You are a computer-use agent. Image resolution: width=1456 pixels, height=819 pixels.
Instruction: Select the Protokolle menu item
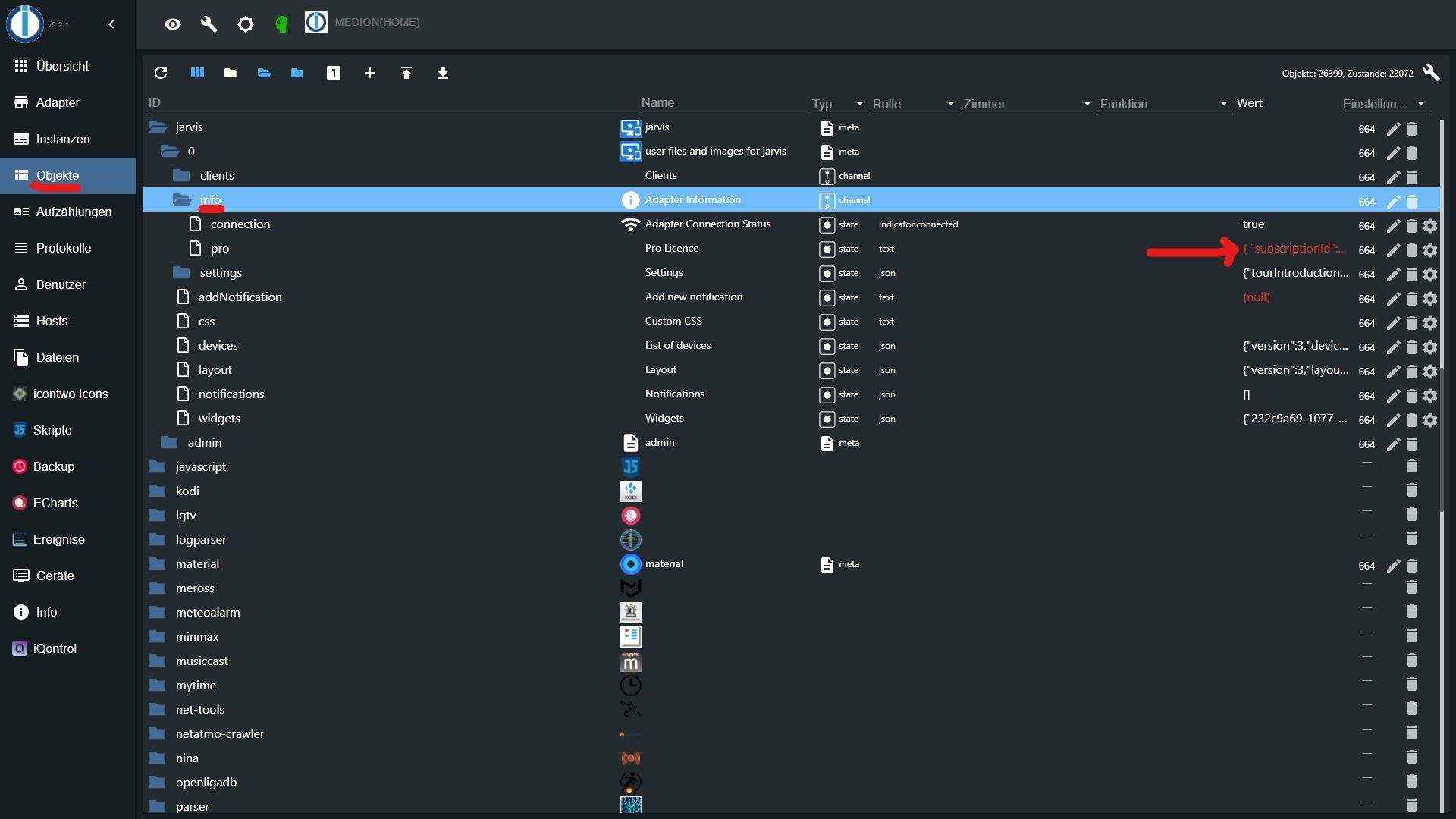tap(62, 247)
